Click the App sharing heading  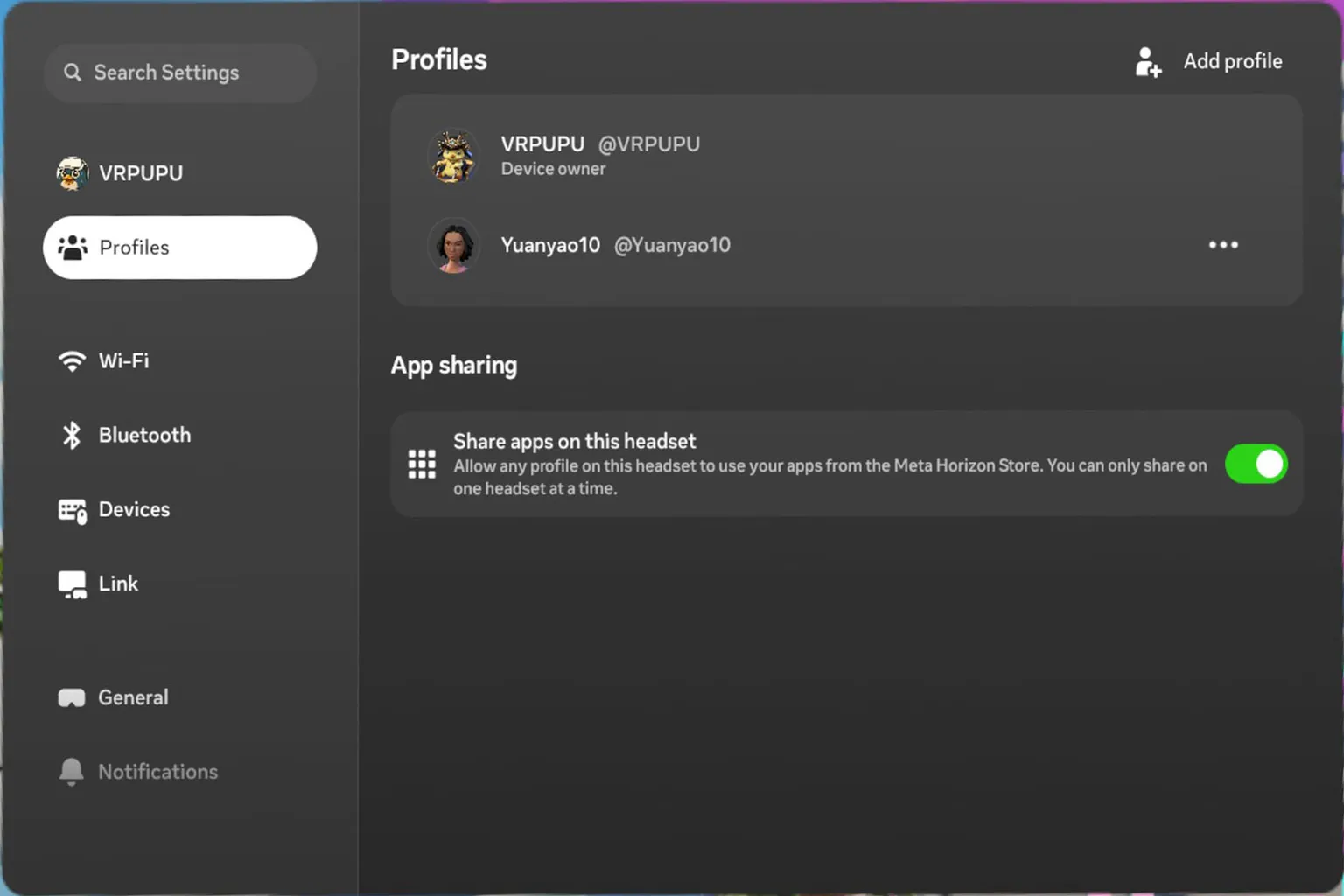tap(454, 366)
